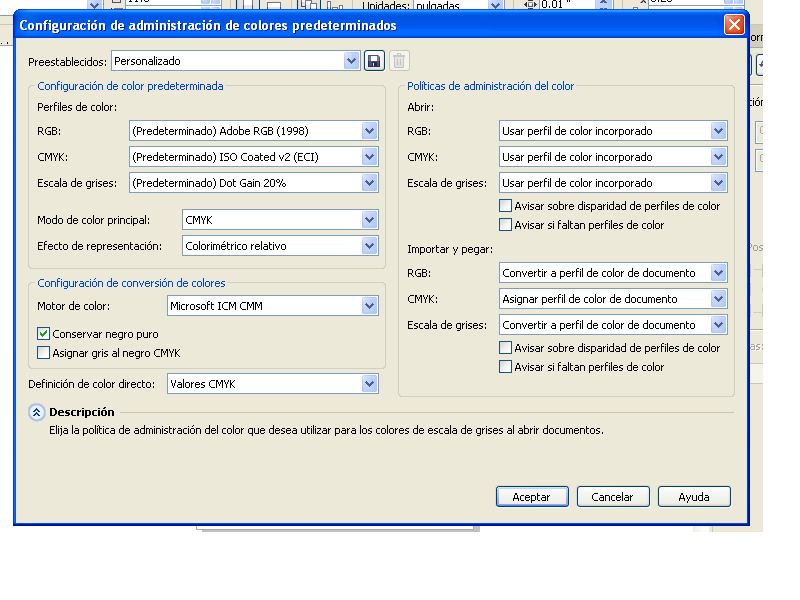
Task: Choose Motor de color dropdown
Action: (x=272, y=306)
